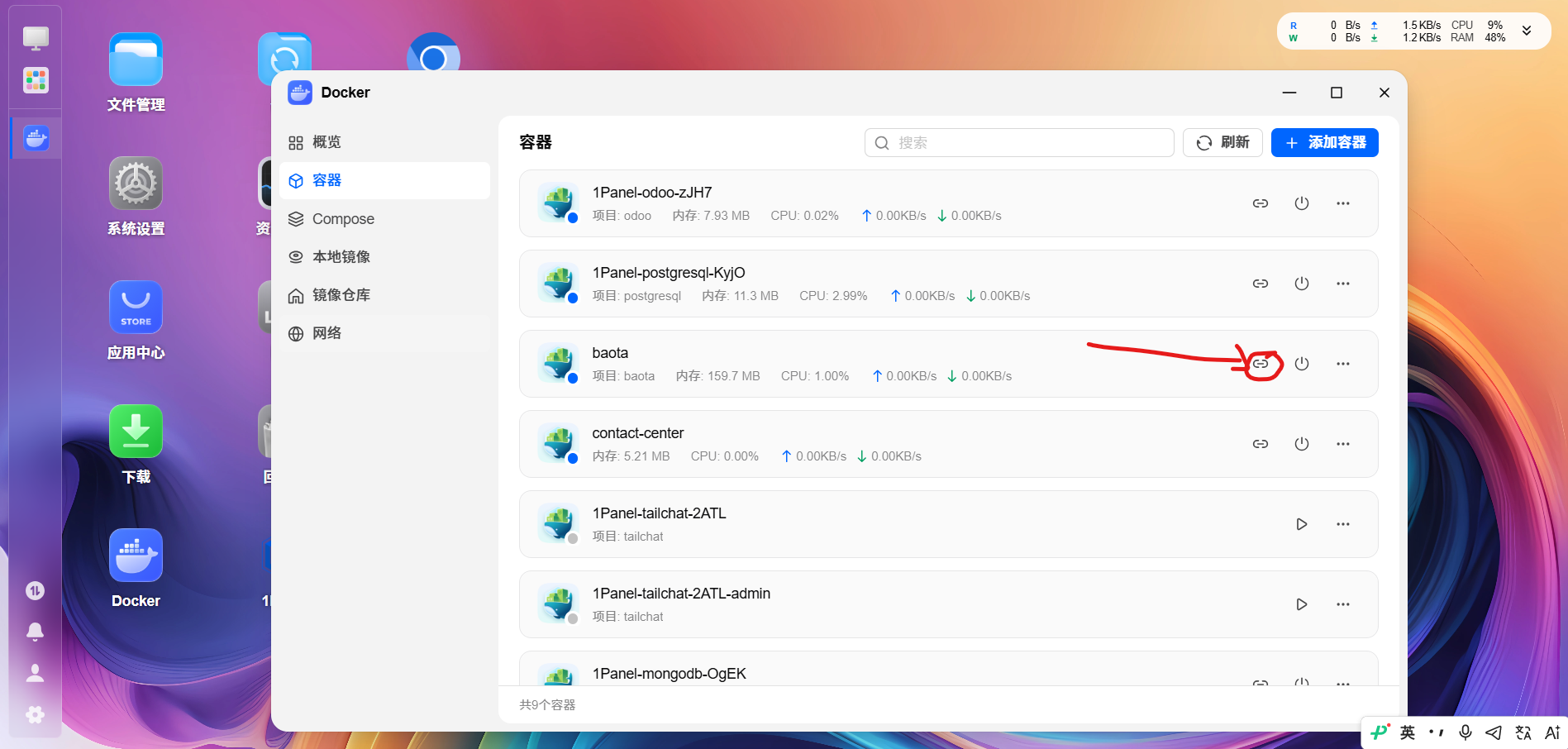Image resolution: width=1568 pixels, height=749 pixels.
Task: Go to 概览 overview section
Action: [x=384, y=142]
